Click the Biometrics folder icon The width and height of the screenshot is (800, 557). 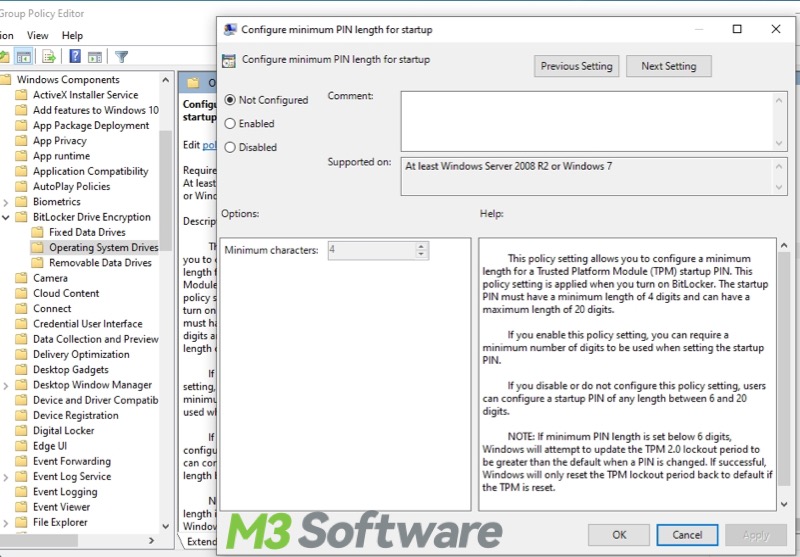21,202
